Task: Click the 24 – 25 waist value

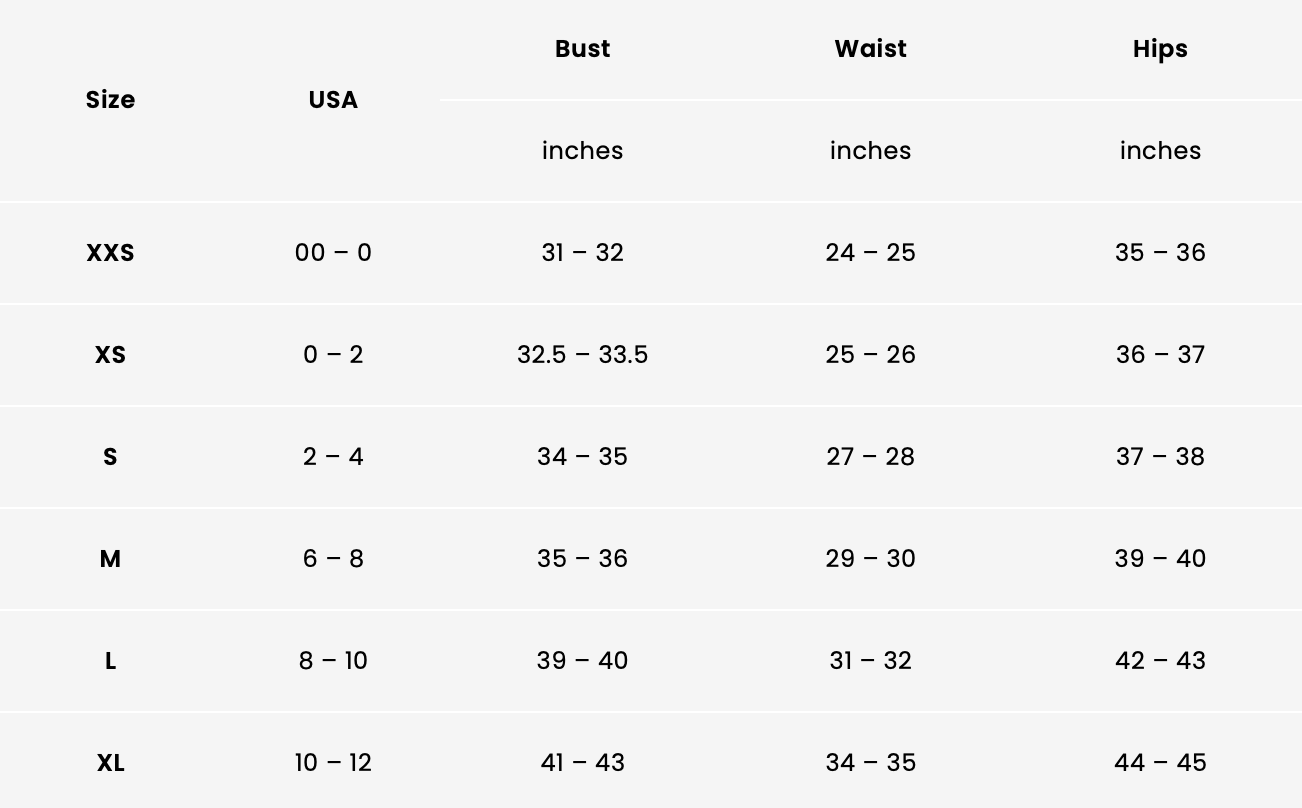Action: (870, 253)
